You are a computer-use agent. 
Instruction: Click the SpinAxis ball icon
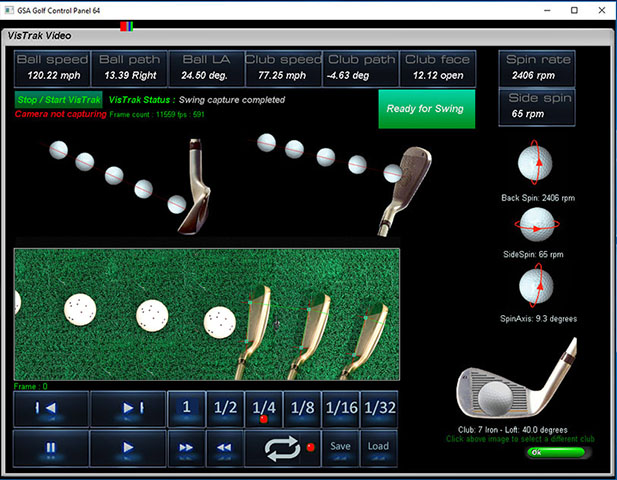(536, 286)
